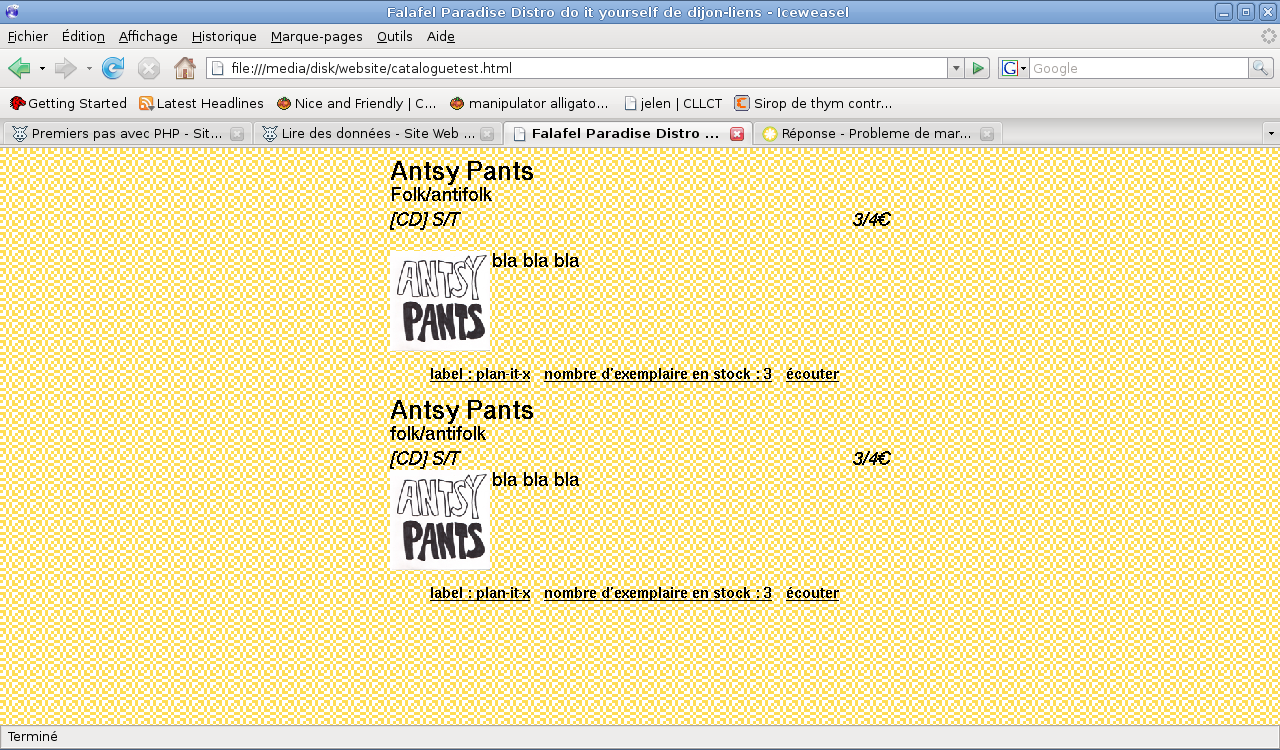Click the search magnifier button
1280x750 pixels.
tap(1261, 68)
